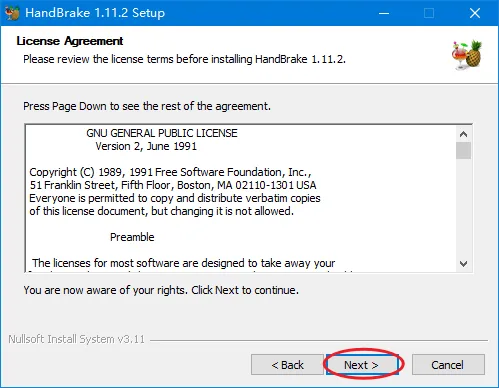This screenshot has height=388, width=499.
Task: Click the empty scrollbar track below the thumb
Action: click(463, 207)
